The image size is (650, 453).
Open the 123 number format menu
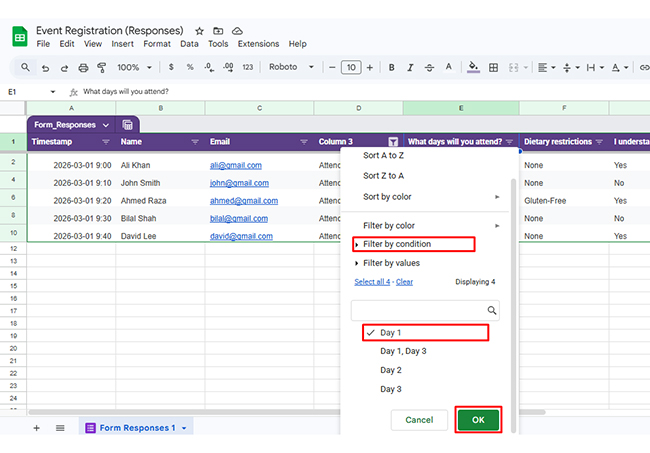(247, 67)
